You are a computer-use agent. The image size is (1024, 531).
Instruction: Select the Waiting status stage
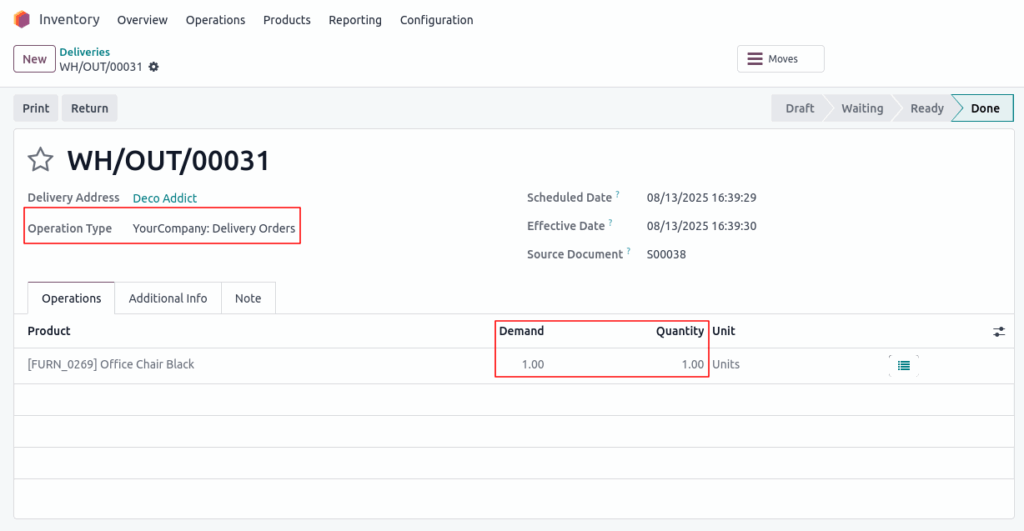click(x=862, y=108)
